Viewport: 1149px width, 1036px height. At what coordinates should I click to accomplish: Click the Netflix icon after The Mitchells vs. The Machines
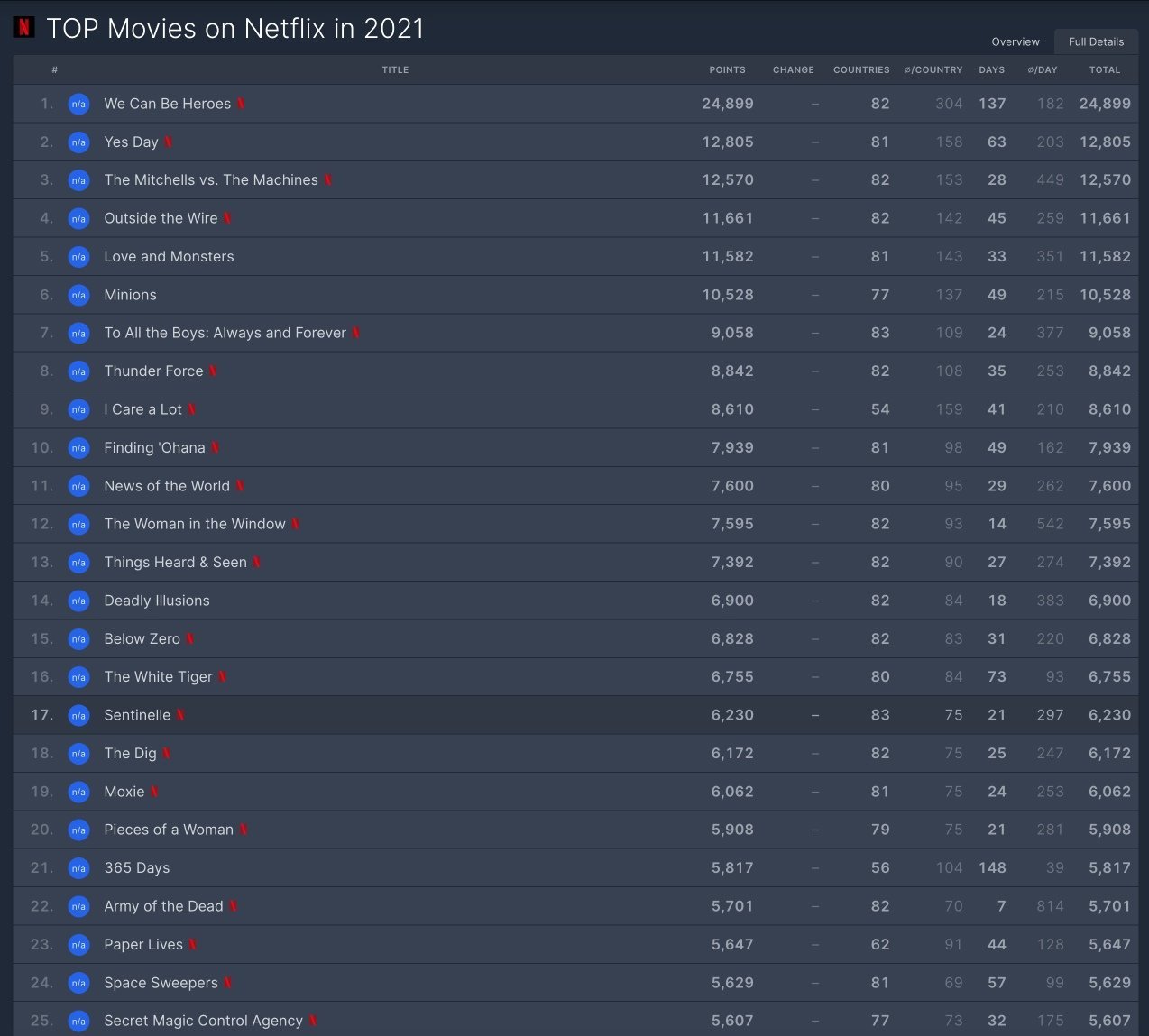click(328, 180)
